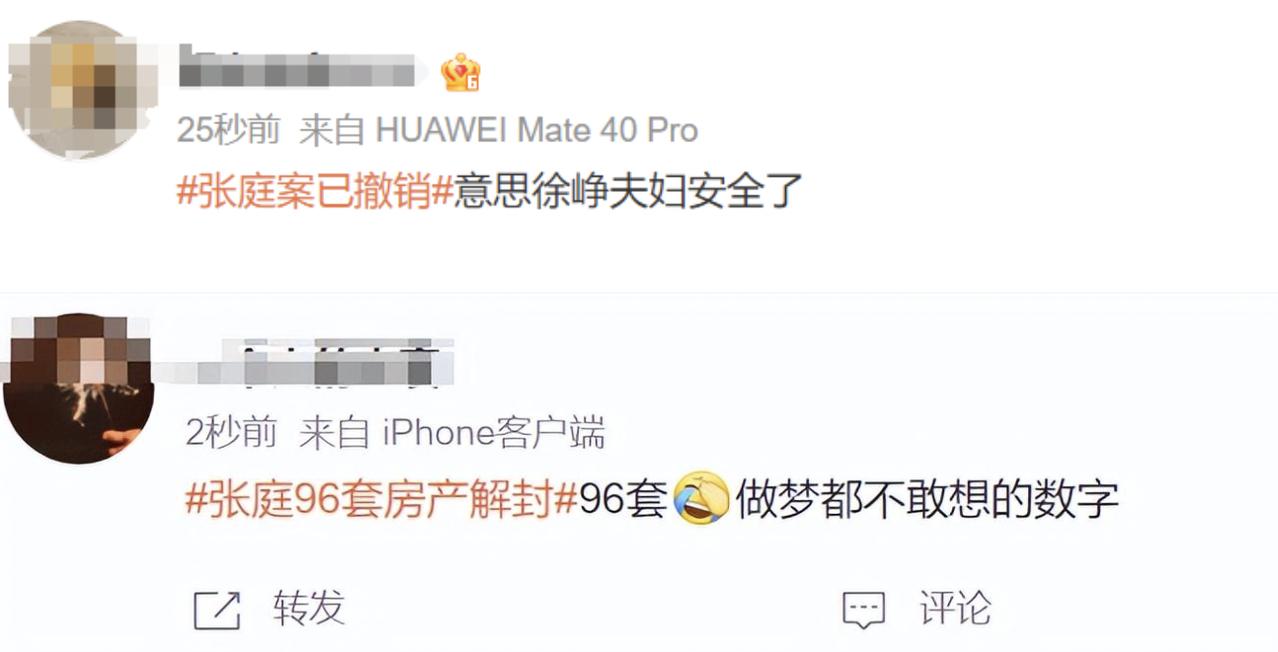
Task: Click the 评论 label
Action: click(x=955, y=608)
